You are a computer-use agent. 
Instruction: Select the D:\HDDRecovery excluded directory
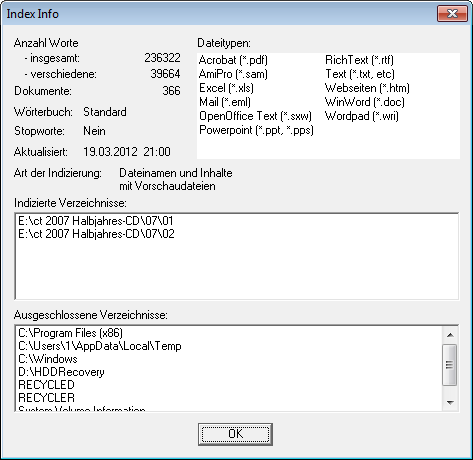coord(61,372)
